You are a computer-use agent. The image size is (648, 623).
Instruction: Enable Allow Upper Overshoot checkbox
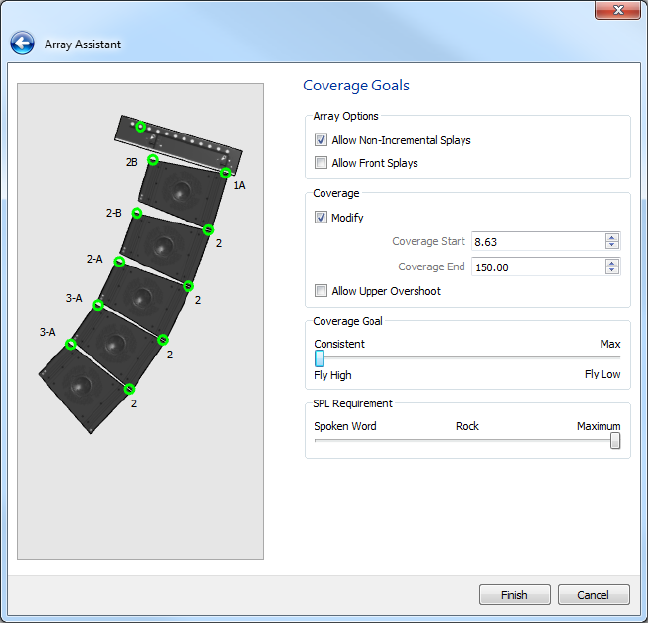[x=321, y=291]
